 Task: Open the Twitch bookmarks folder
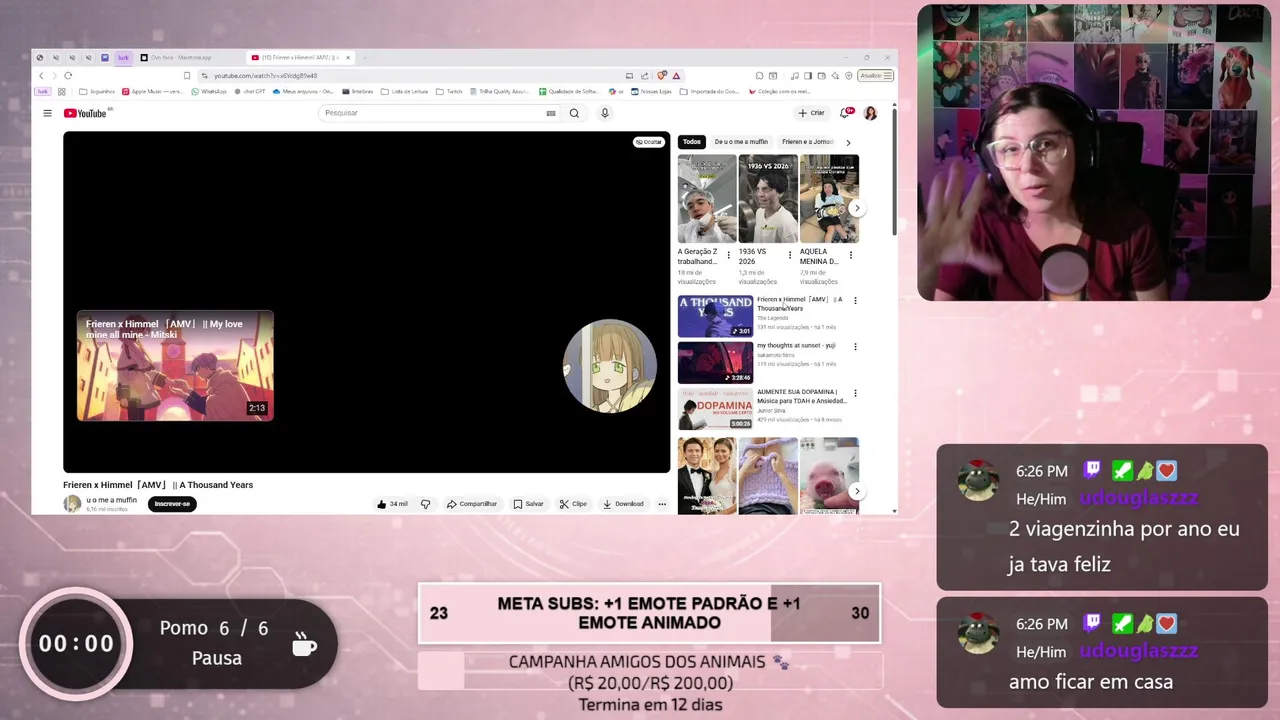pos(449,91)
